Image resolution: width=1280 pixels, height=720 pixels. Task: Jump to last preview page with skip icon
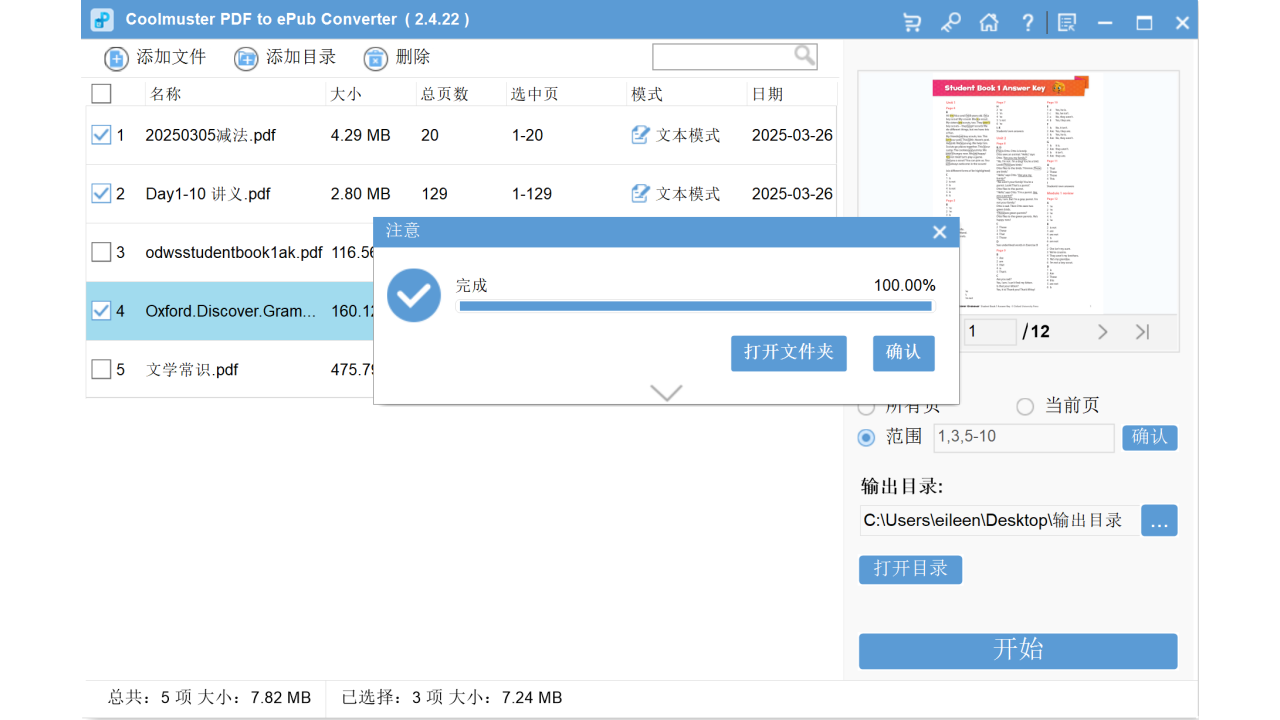1142,331
